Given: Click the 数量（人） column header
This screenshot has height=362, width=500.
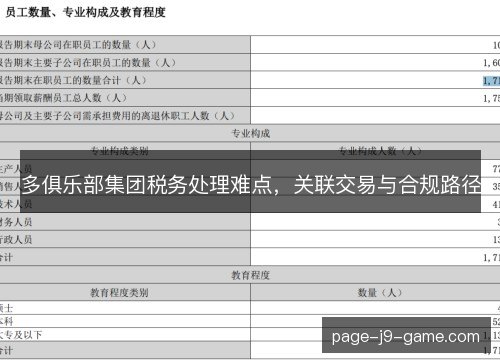Looking at the screenshot, I should (x=380, y=293).
